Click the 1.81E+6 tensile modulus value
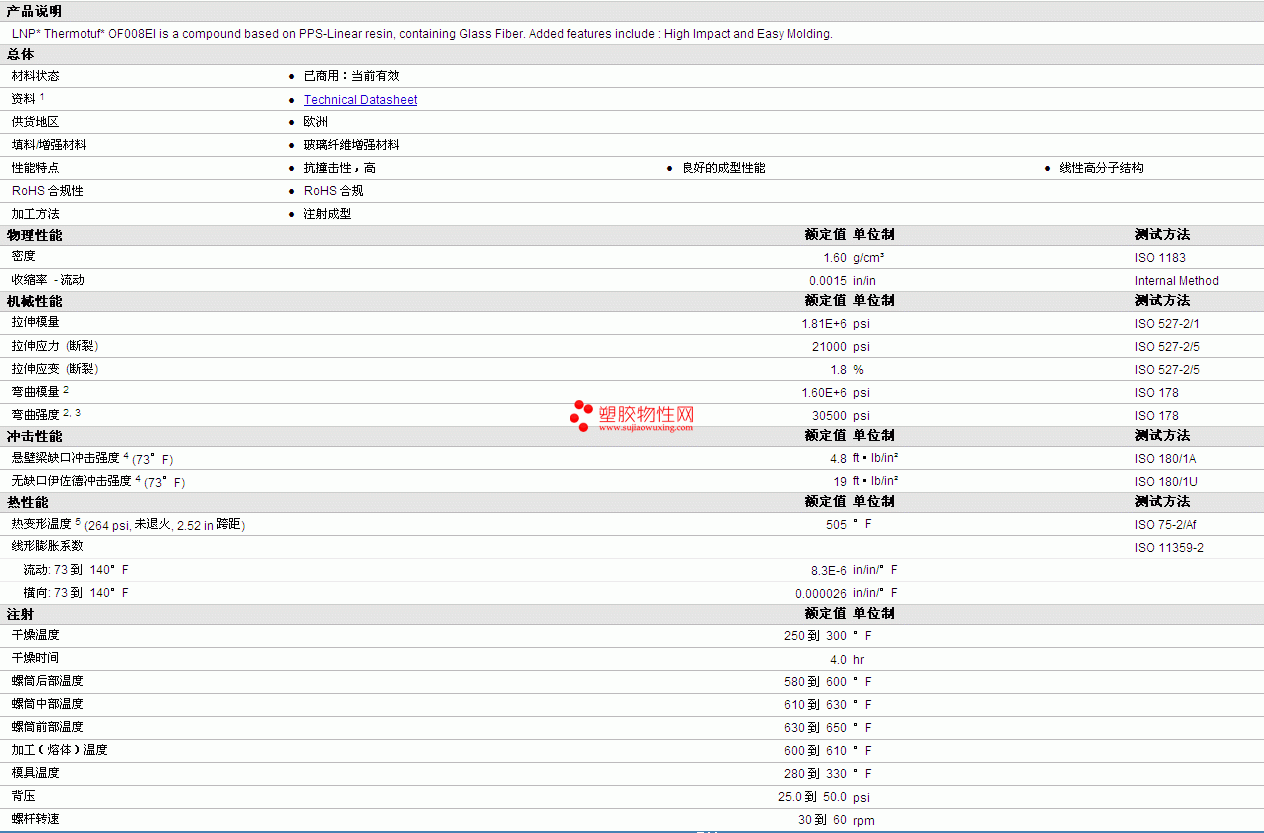 (x=824, y=324)
